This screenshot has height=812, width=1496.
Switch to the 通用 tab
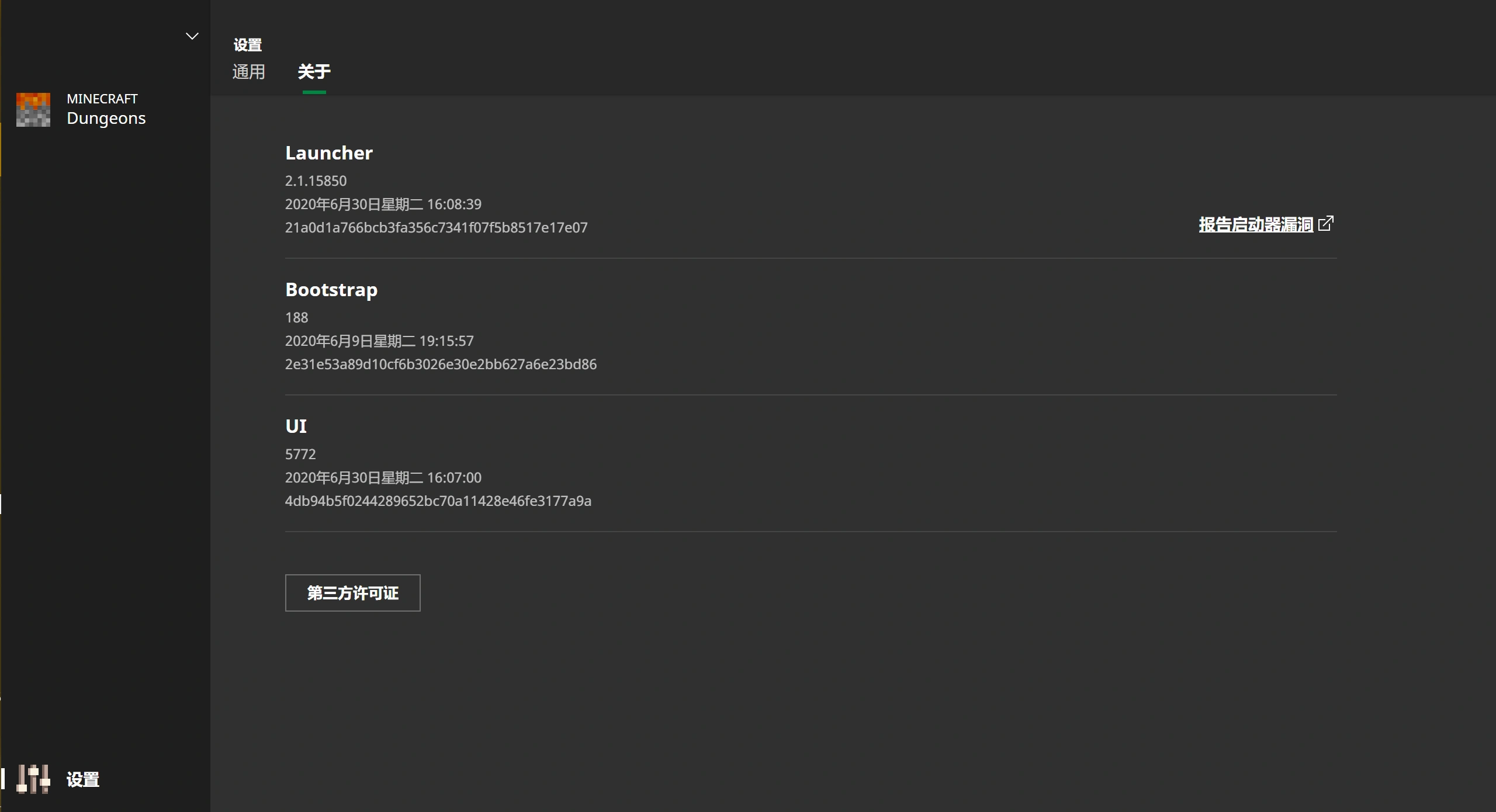click(x=249, y=72)
